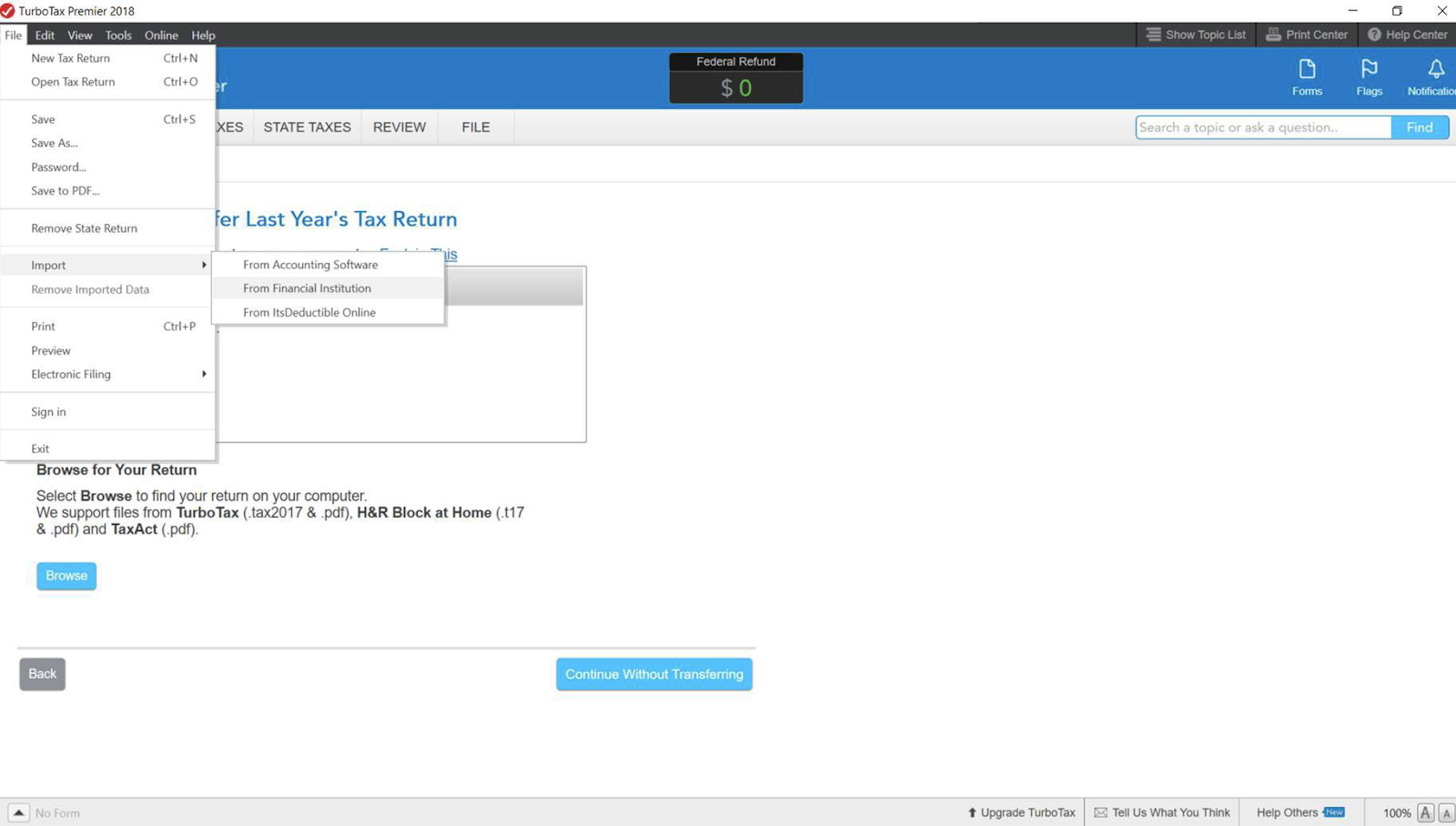The height and width of the screenshot is (826, 1456).
Task: Open the Print Center
Action: (1307, 35)
